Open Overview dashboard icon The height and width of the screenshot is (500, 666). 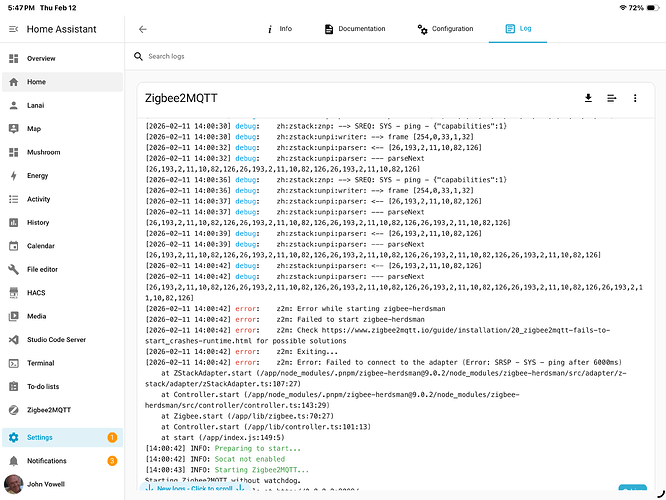pyautogui.click(x=14, y=58)
